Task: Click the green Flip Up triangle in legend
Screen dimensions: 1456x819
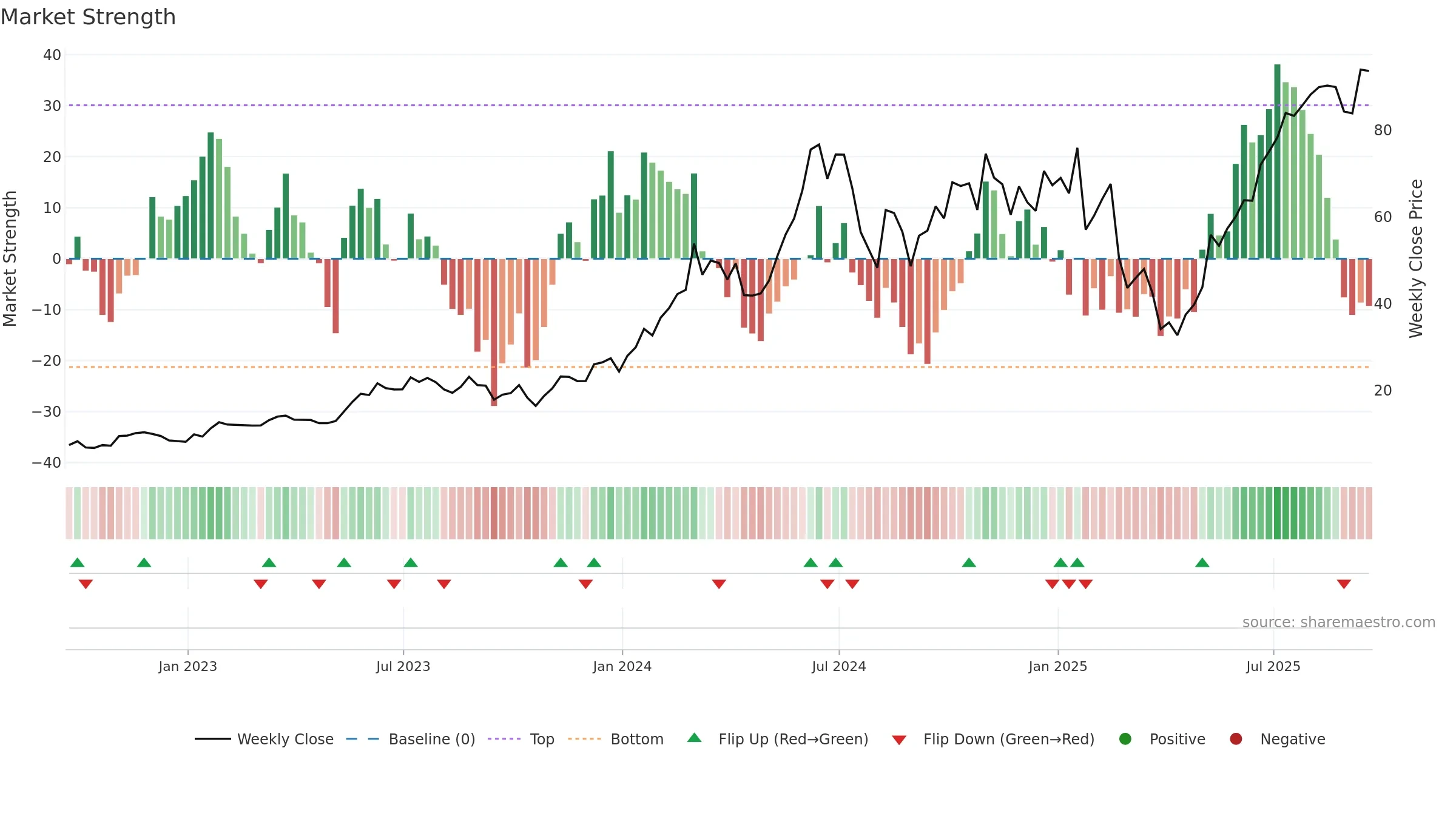Action: (695, 738)
